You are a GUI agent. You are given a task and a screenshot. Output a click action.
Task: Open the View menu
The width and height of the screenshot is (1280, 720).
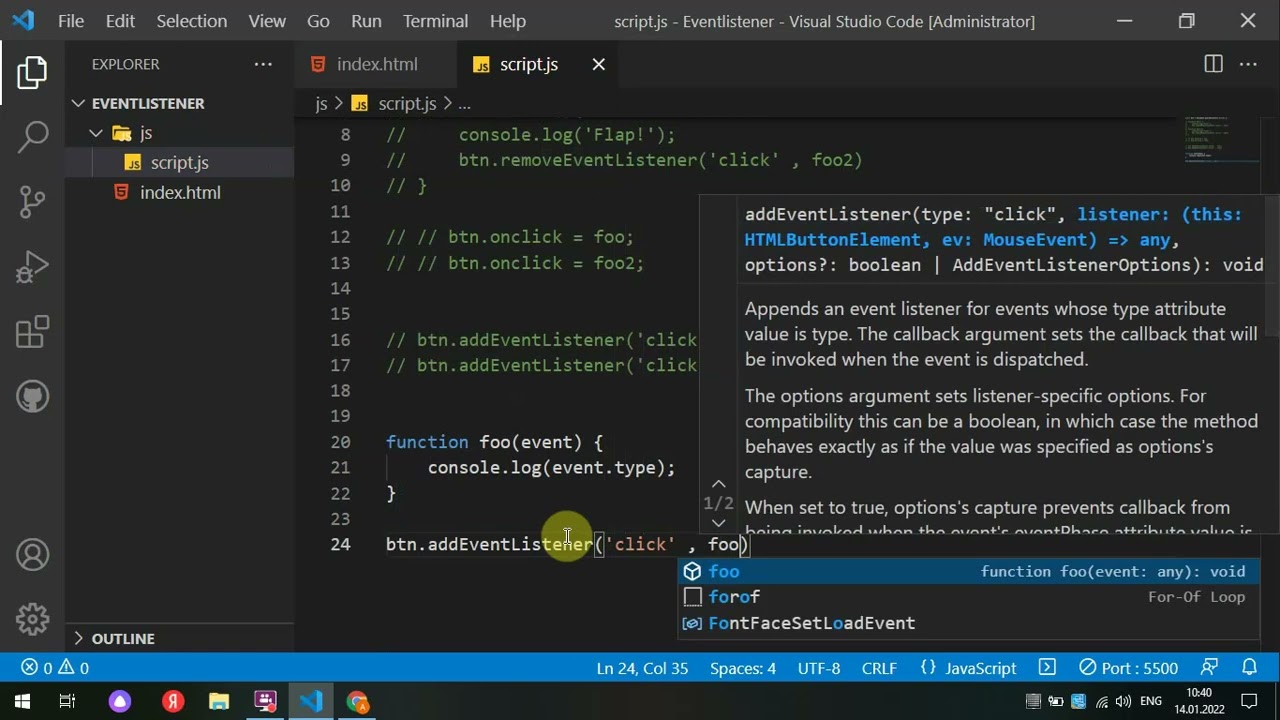[267, 21]
